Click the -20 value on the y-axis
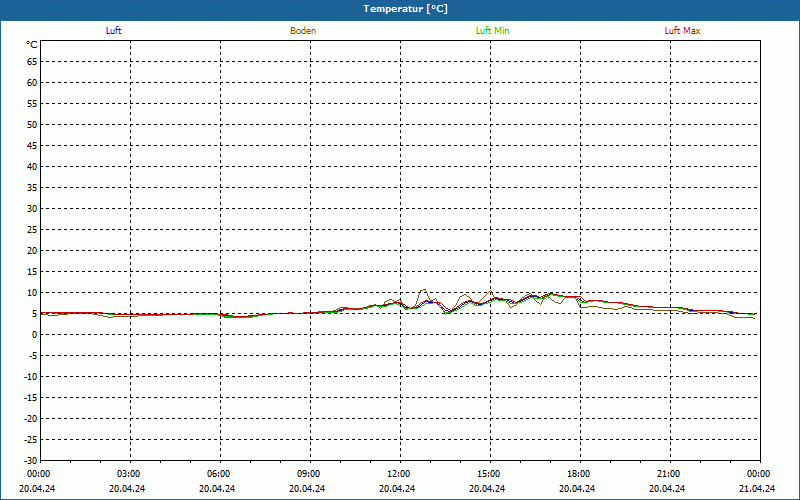The width and height of the screenshot is (800, 500). pyautogui.click(x=31, y=419)
